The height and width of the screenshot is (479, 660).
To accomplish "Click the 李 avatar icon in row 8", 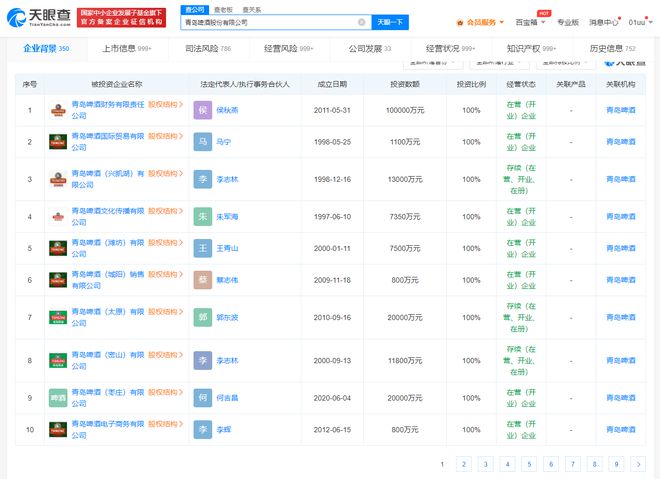I will tap(203, 361).
